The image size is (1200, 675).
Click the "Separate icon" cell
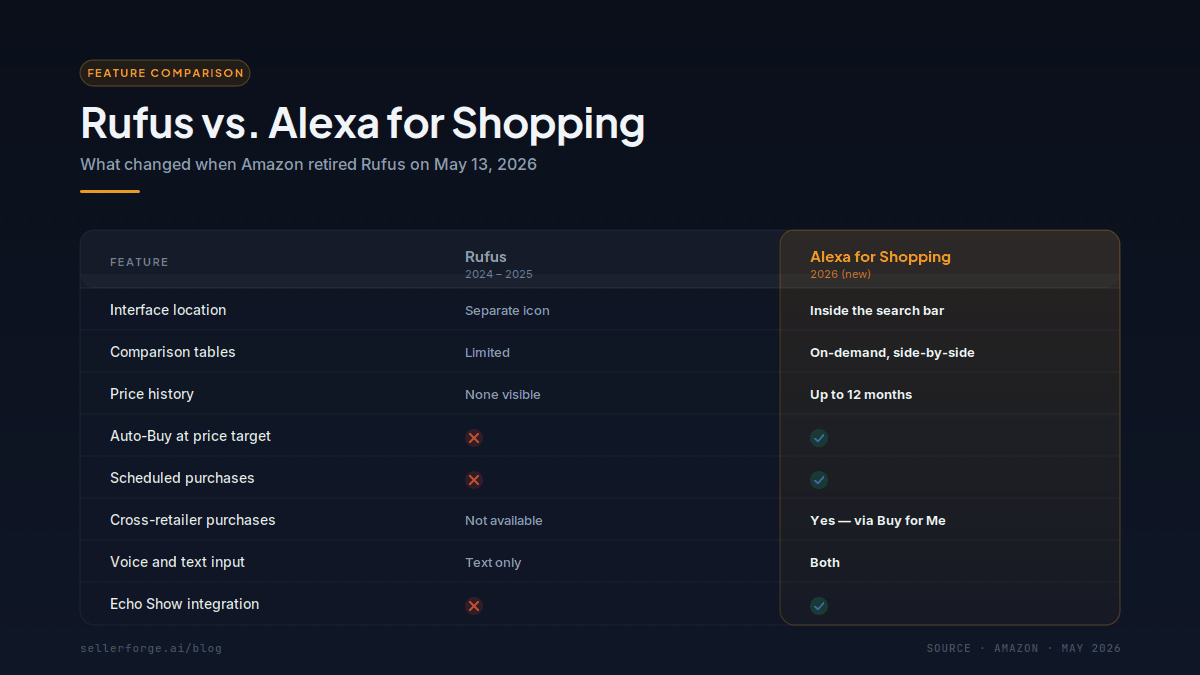click(x=507, y=311)
